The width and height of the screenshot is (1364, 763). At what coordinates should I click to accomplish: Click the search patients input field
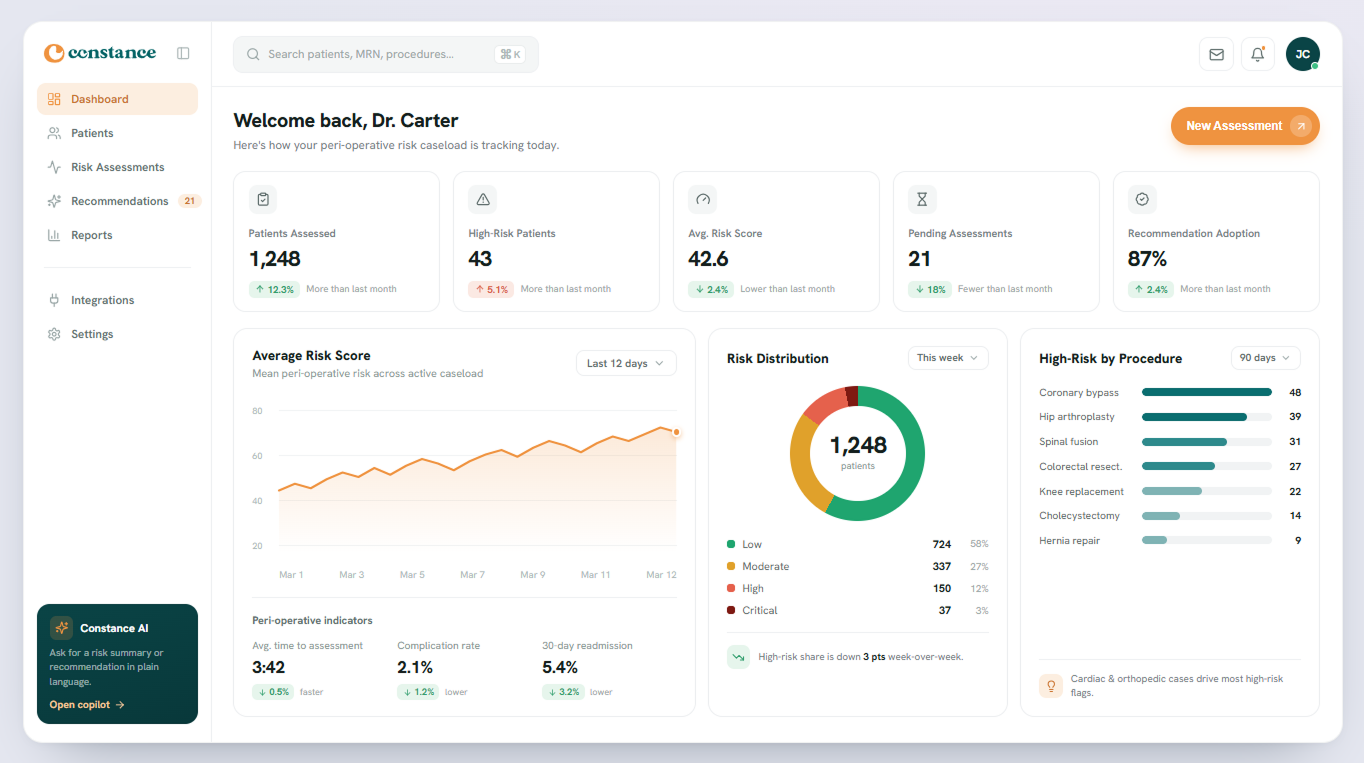[x=386, y=54]
